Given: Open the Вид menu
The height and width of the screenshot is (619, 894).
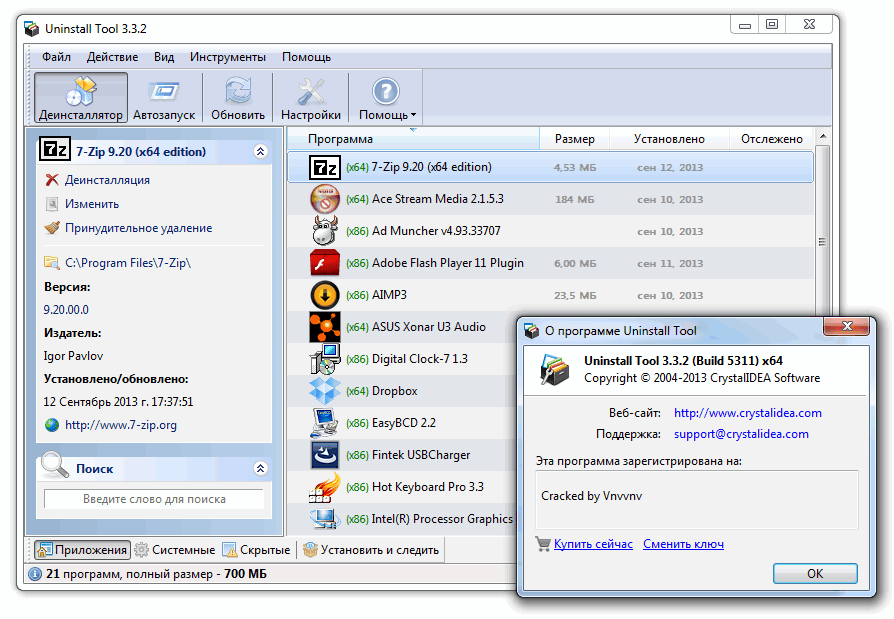Looking at the screenshot, I should coord(164,57).
